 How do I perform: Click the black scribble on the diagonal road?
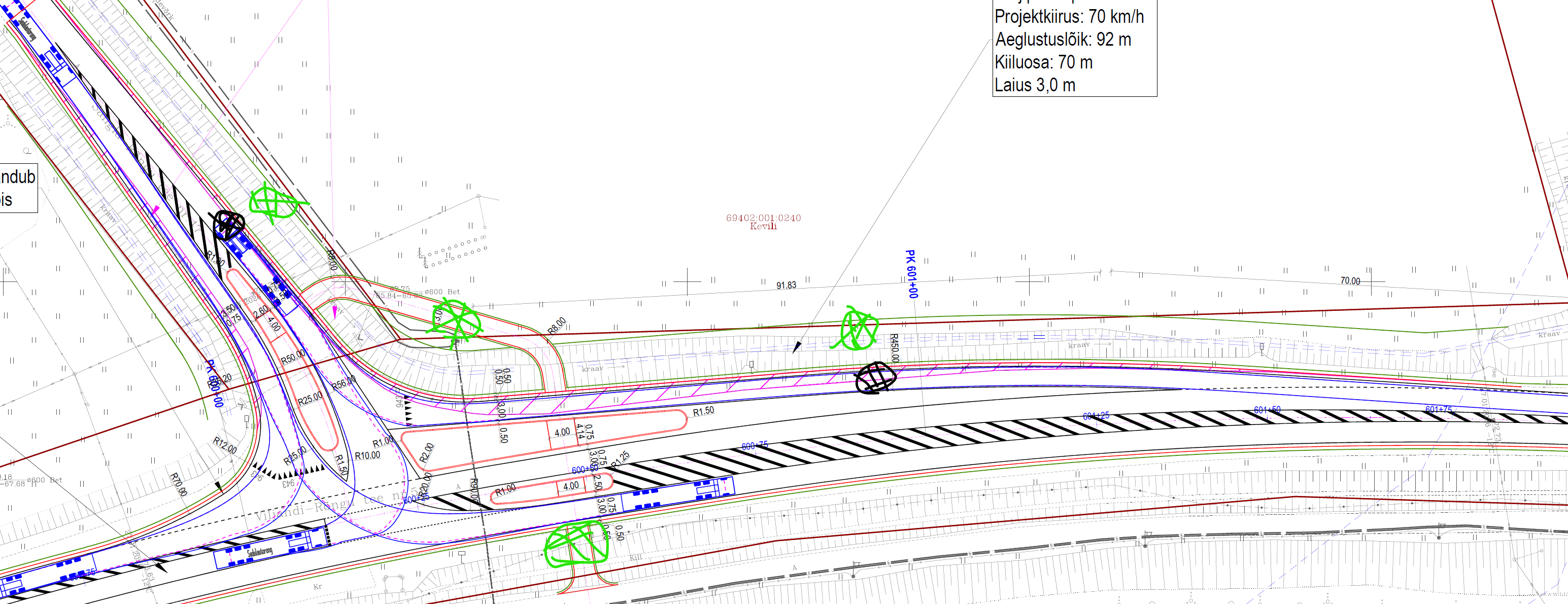(228, 225)
